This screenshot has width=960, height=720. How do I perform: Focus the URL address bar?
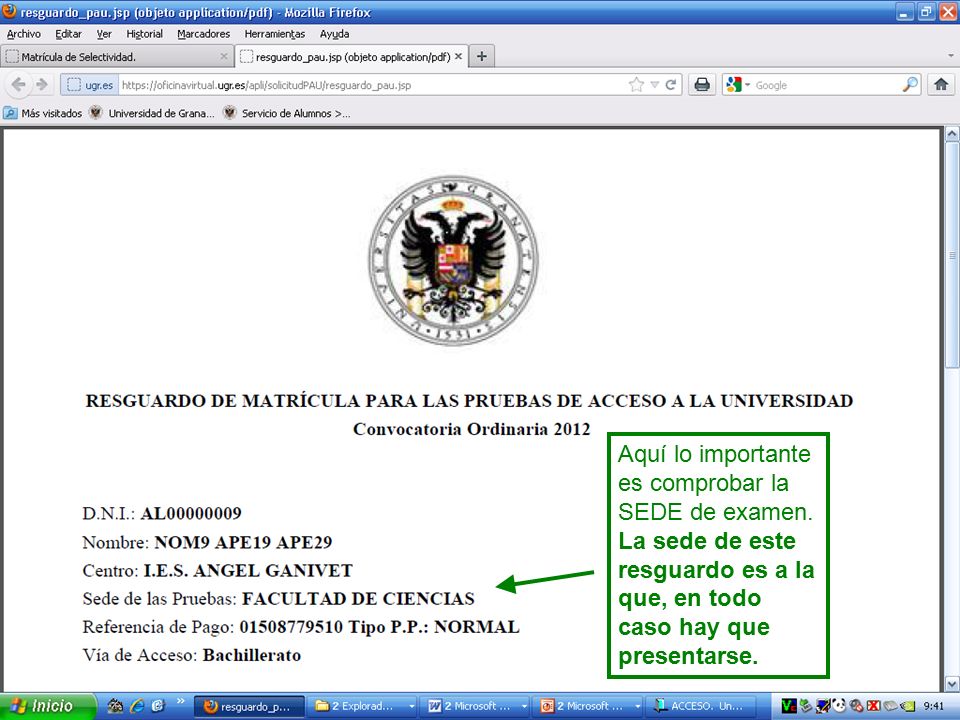click(x=372, y=85)
